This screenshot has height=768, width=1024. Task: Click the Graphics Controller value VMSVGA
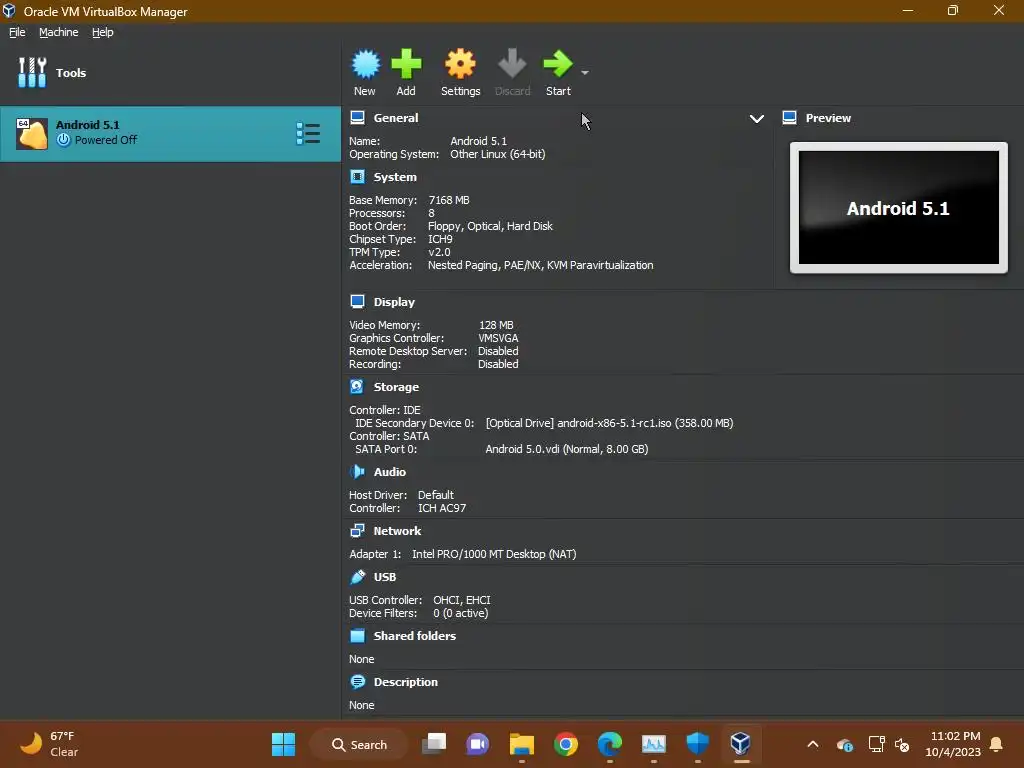(x=498, y=338)
